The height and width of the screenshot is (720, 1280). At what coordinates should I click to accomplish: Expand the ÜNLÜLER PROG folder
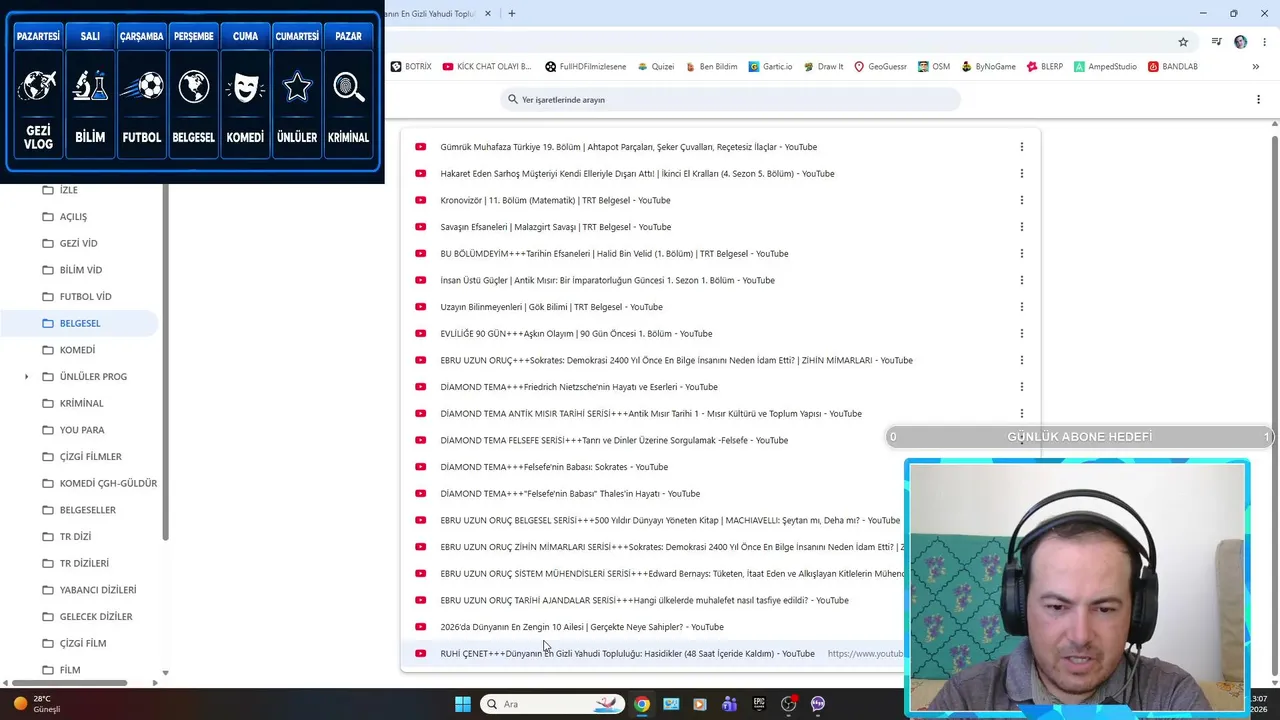(27, 377)
